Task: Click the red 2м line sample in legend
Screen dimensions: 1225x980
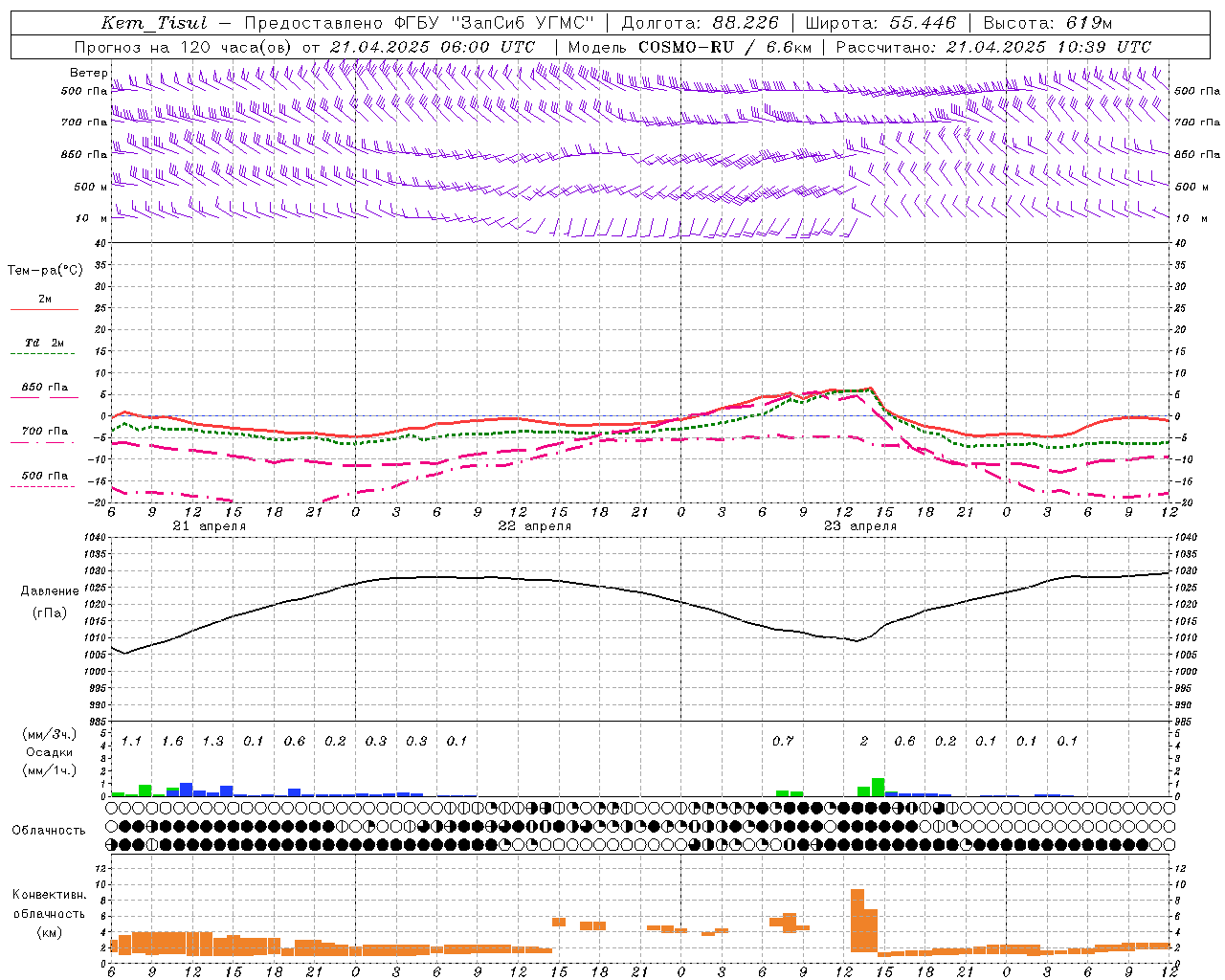Action: tap(44, 310)
